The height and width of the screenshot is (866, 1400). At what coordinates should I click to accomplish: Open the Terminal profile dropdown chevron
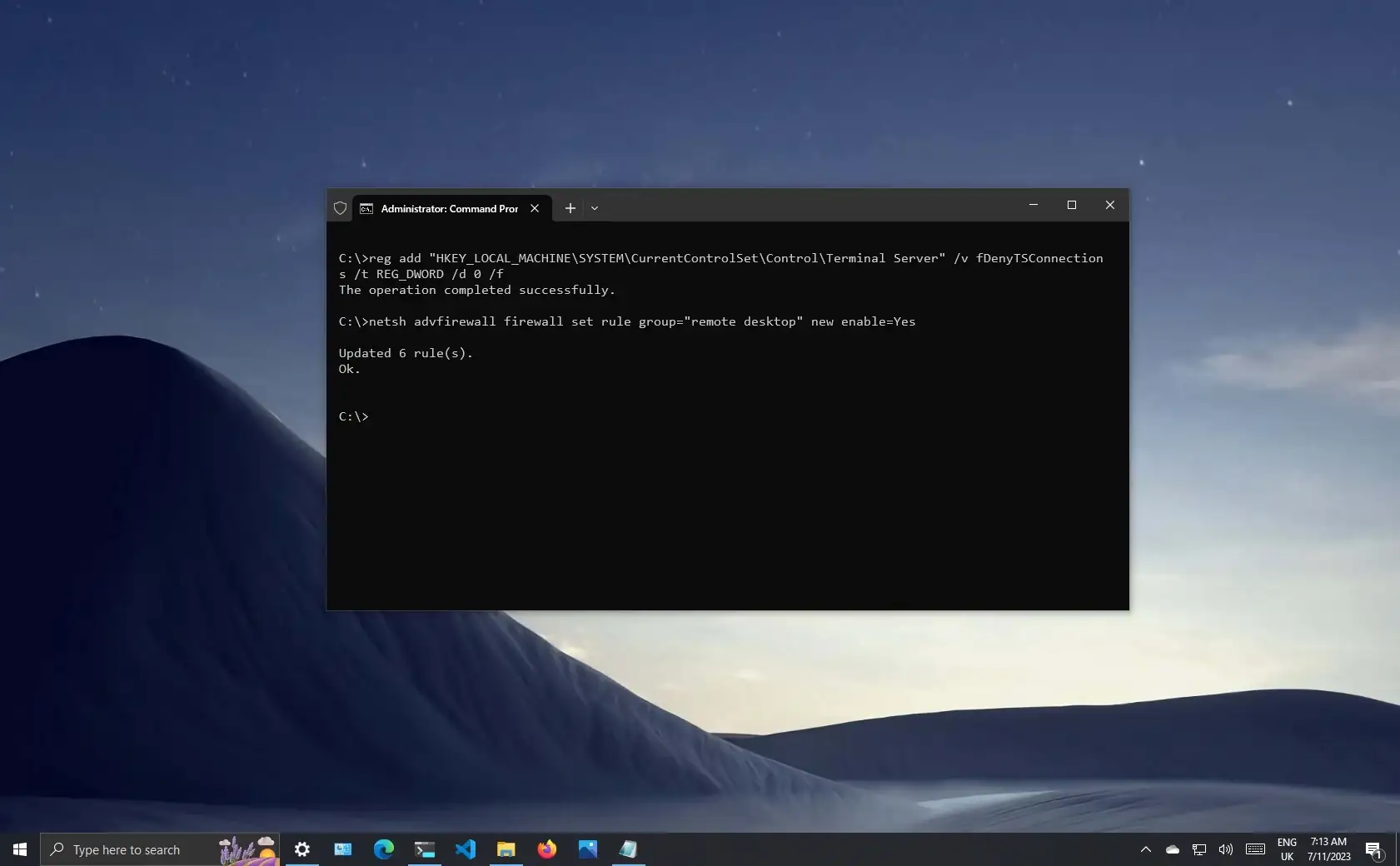595,208
